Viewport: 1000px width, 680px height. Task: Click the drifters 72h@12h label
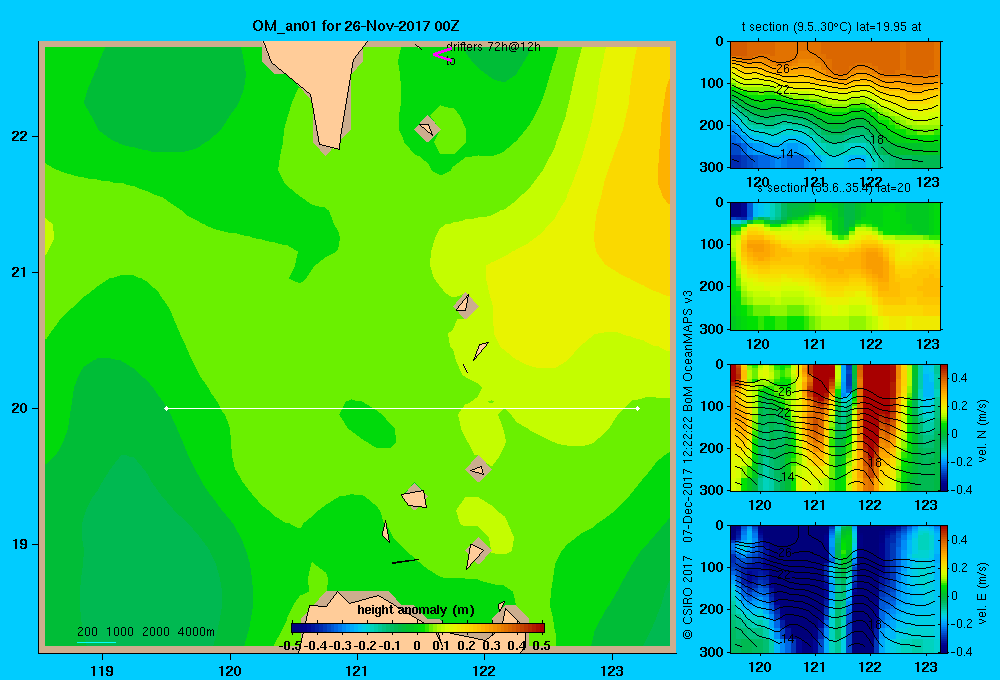coord(494,47)
